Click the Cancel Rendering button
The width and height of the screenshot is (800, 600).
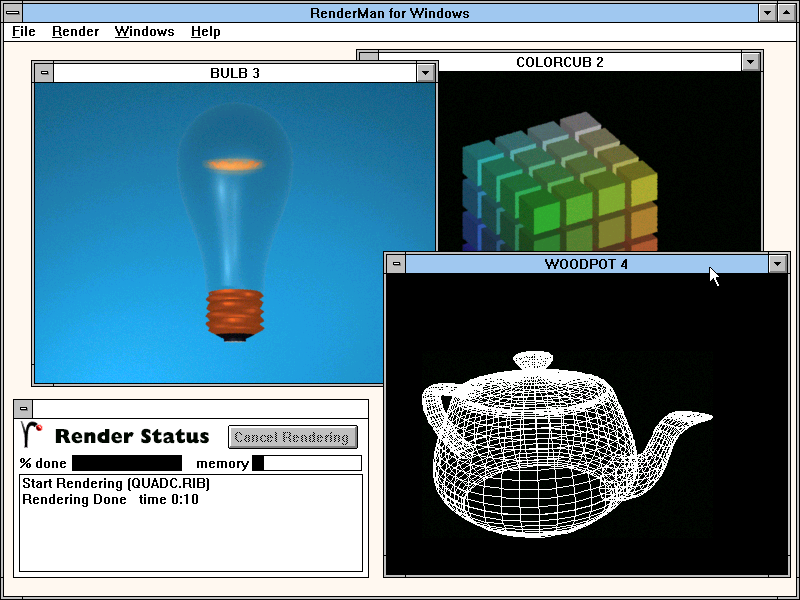pos(292,437)
